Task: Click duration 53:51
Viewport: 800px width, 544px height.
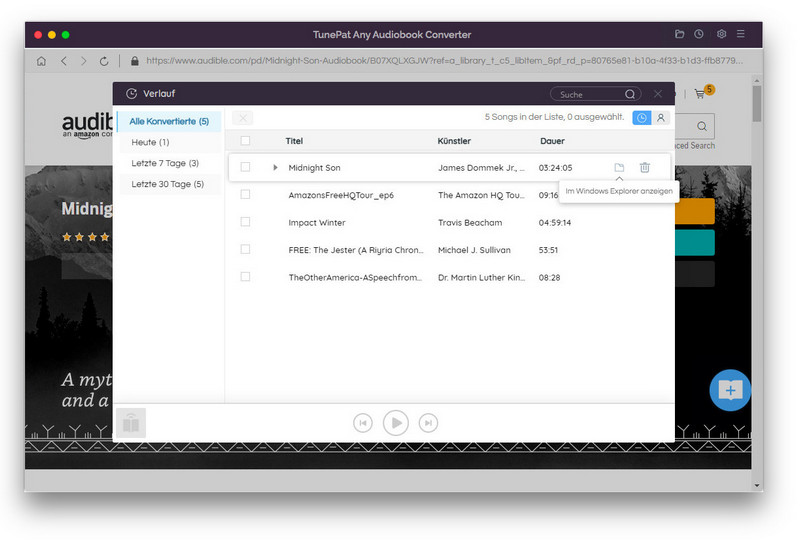Action: 548,250
